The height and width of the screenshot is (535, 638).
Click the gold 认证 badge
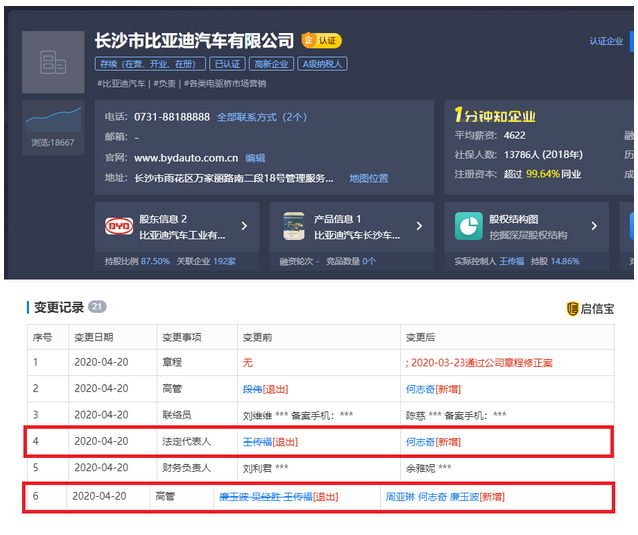coord(321,41)
